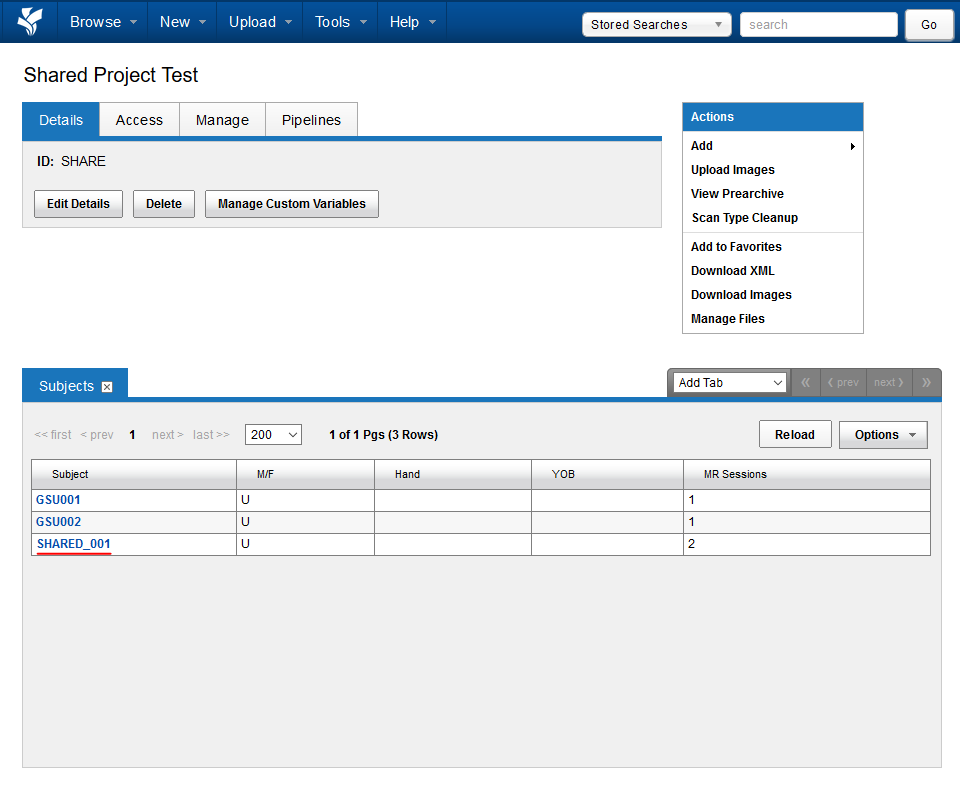
Task: Sort the table by MR Sessions column header
Action: tap(735, 474)
